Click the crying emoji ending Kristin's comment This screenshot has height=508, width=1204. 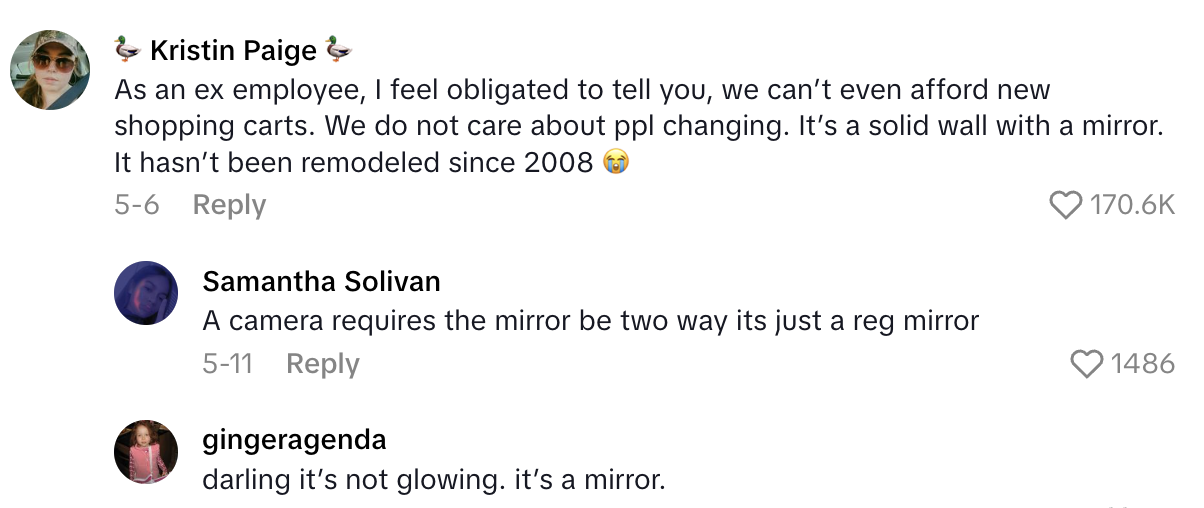tap(617, 162)
